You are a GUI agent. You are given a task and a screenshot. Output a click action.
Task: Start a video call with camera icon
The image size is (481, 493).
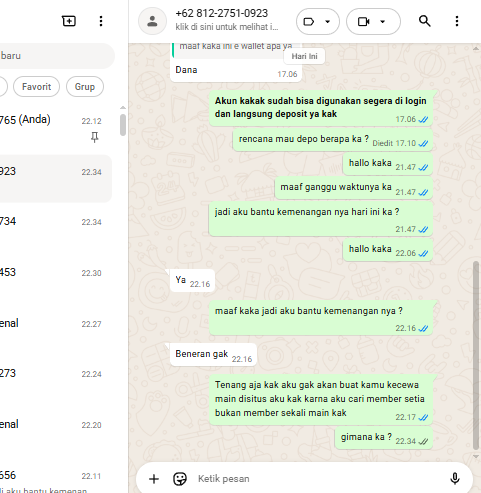(363, 22)
